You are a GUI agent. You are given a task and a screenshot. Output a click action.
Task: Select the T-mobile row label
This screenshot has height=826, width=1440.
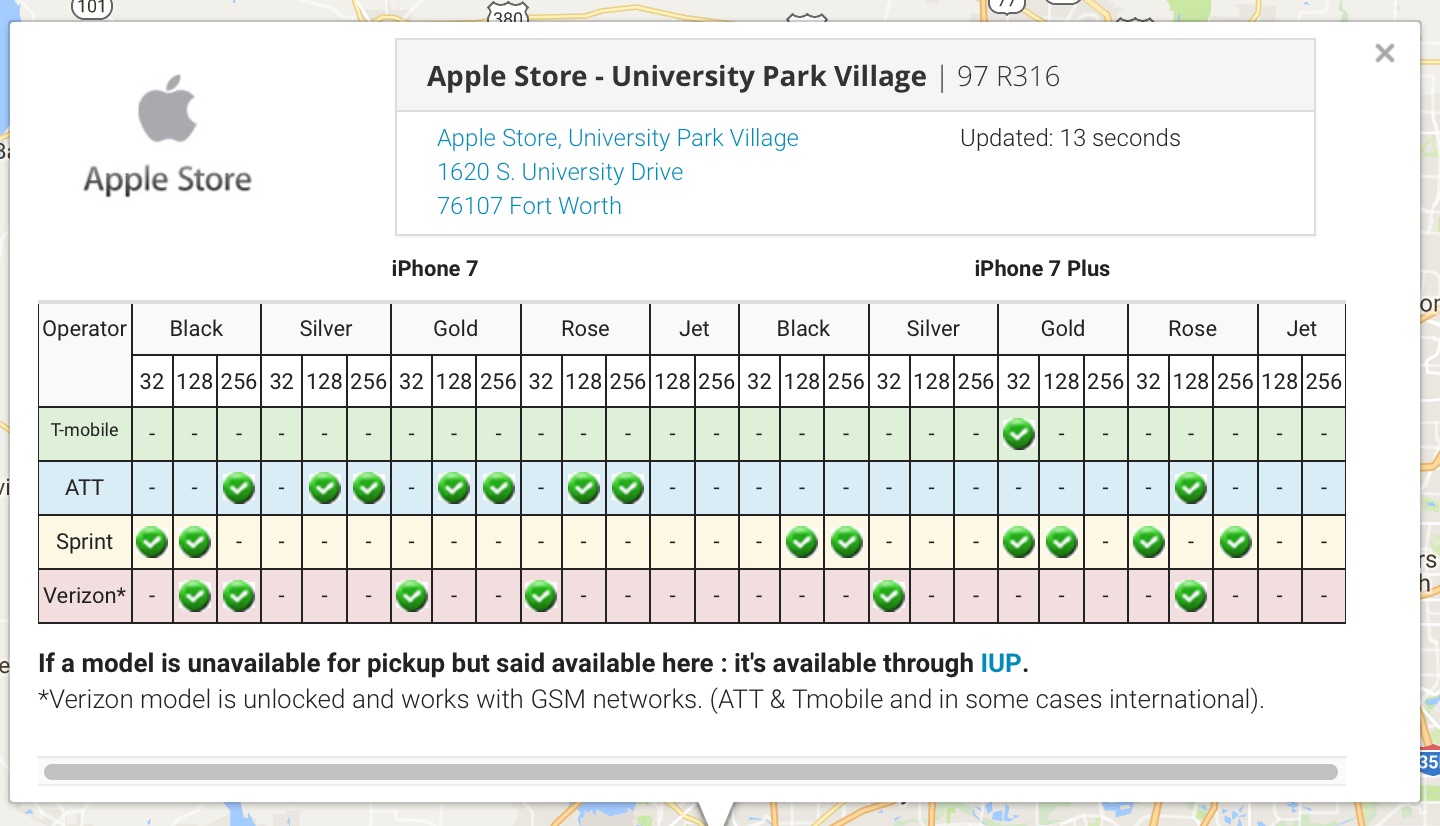pyautogui.click(x=85, y=430)
